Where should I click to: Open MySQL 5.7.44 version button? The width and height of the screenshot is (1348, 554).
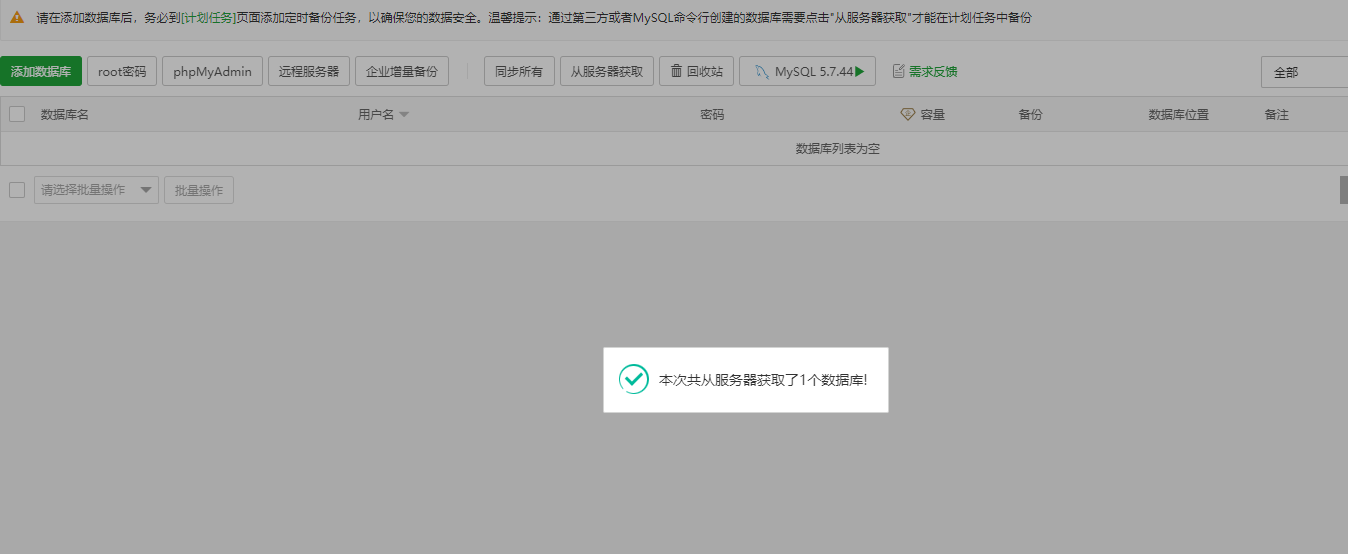tap(807, 72)
